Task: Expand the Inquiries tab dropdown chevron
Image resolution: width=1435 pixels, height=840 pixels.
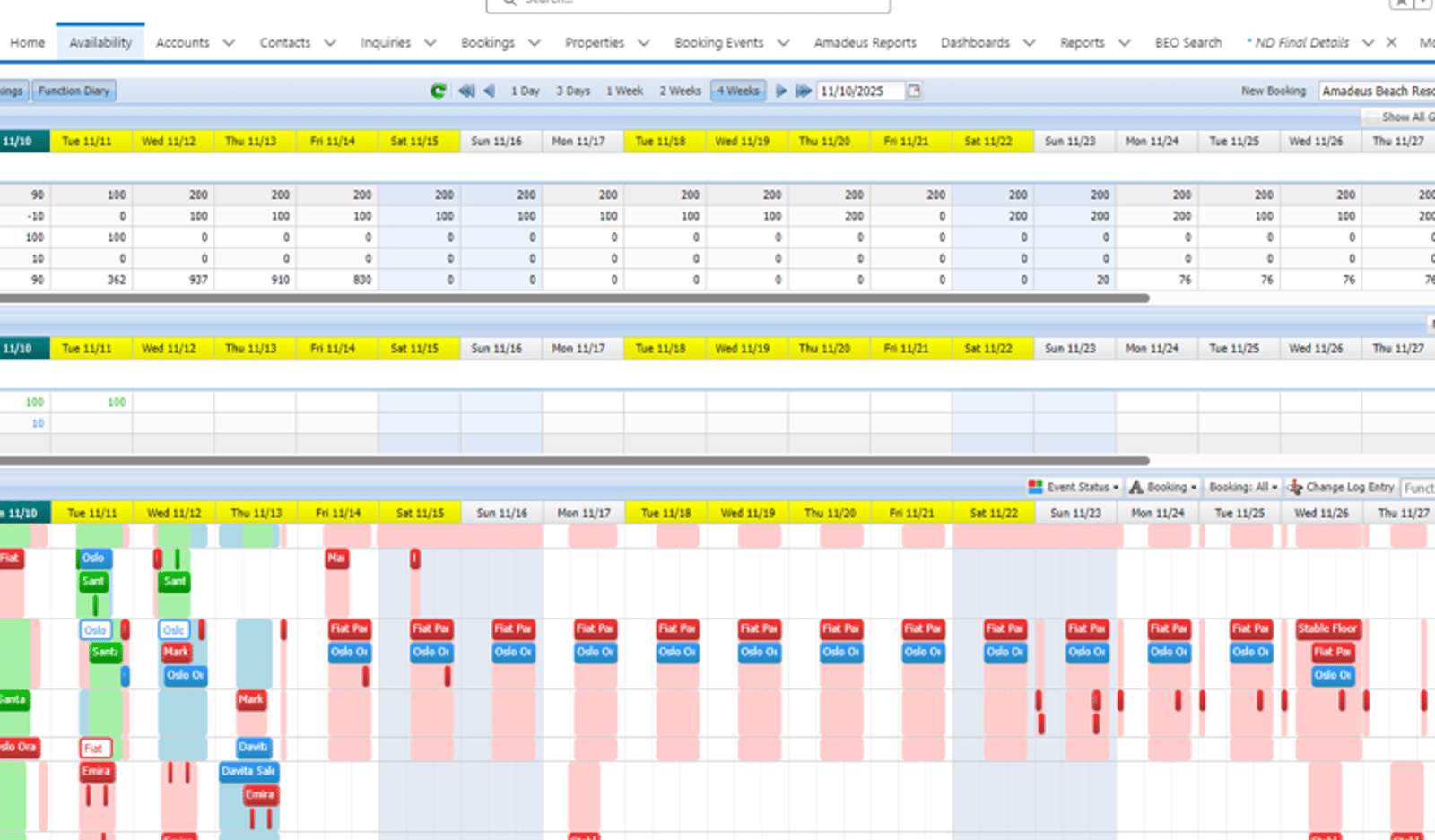Action: [x=430, y=42]
